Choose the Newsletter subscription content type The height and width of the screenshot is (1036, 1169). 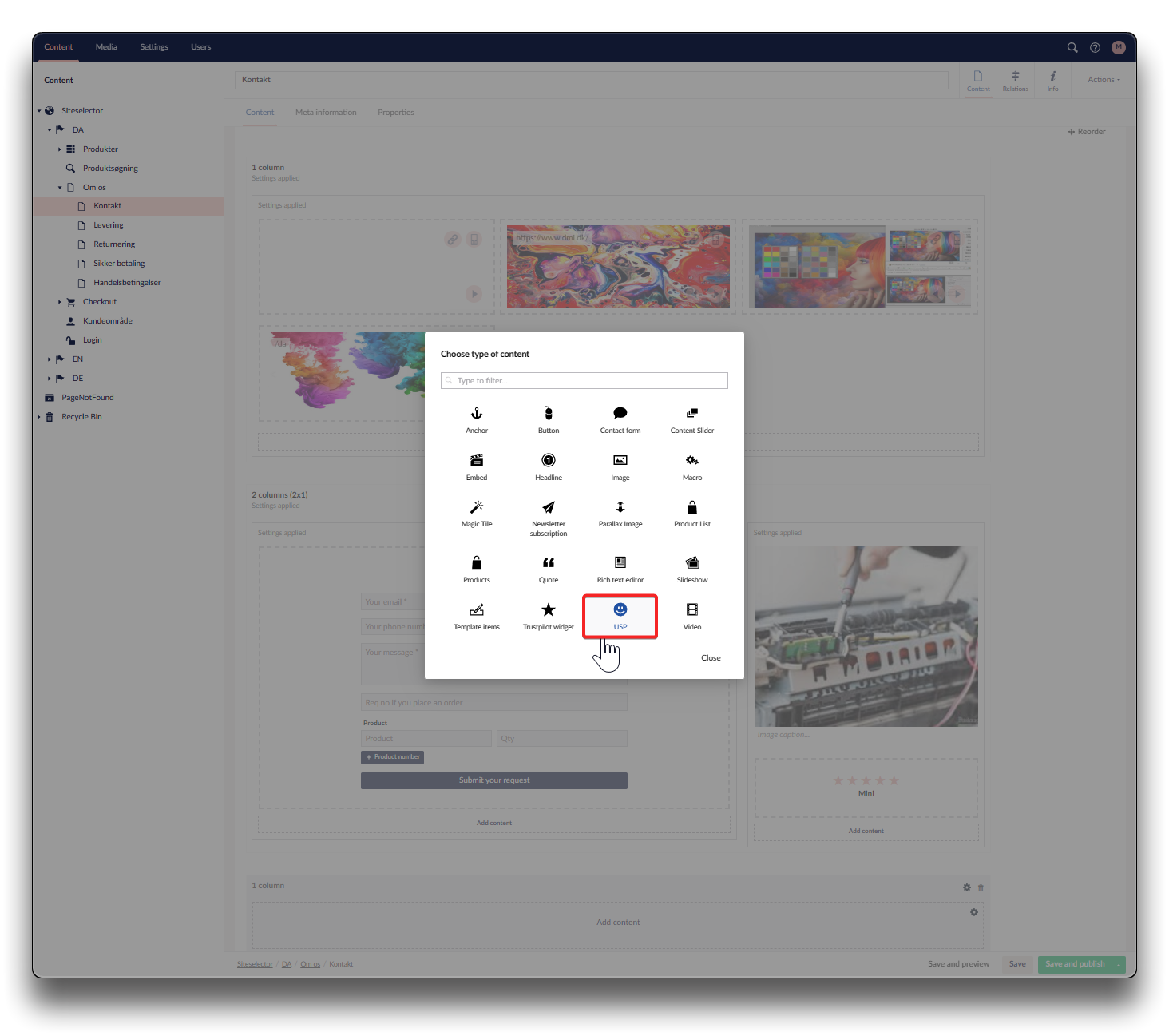[x=549, y=516]
